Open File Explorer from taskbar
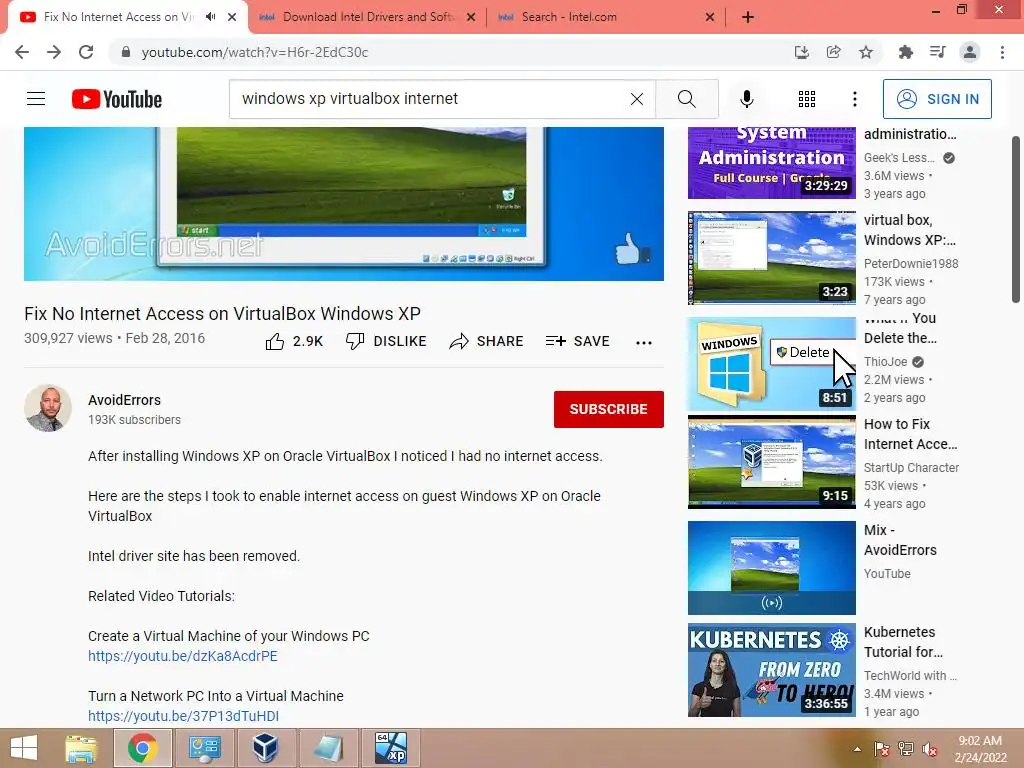1024x768 pixels. click(x=81, y=748)
